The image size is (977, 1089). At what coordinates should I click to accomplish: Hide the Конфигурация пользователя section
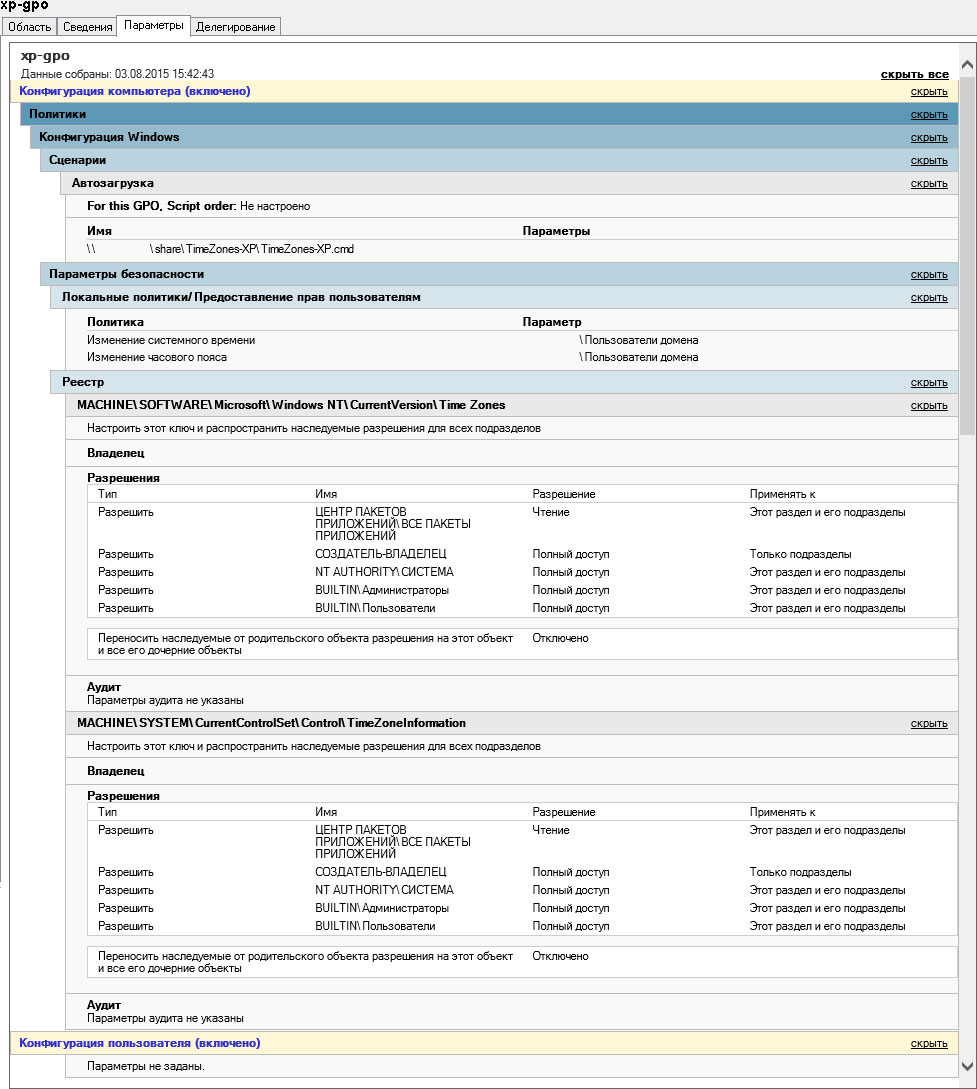point(929,1044)
